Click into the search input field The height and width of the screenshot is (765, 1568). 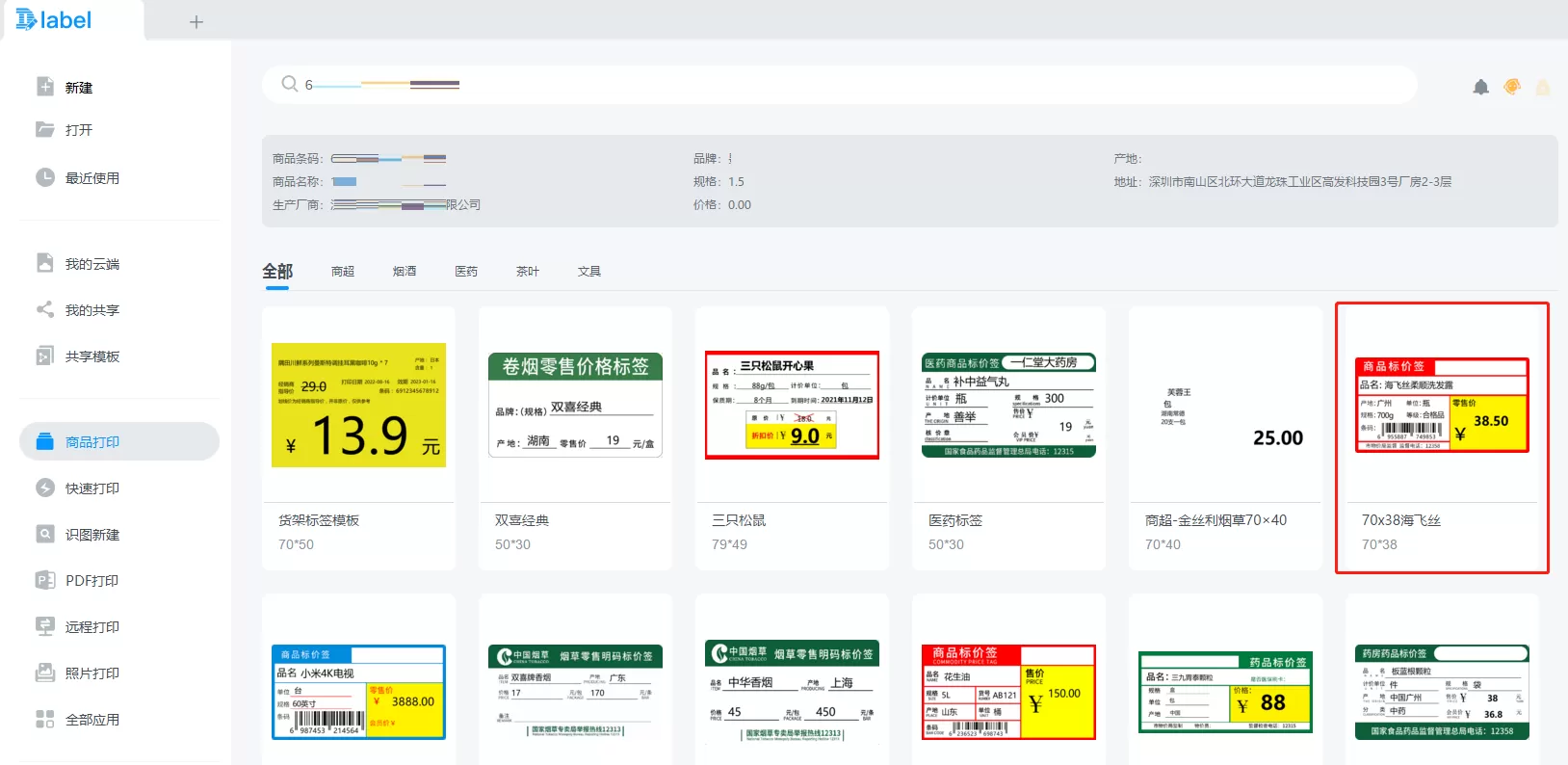[x=839, y=85]
